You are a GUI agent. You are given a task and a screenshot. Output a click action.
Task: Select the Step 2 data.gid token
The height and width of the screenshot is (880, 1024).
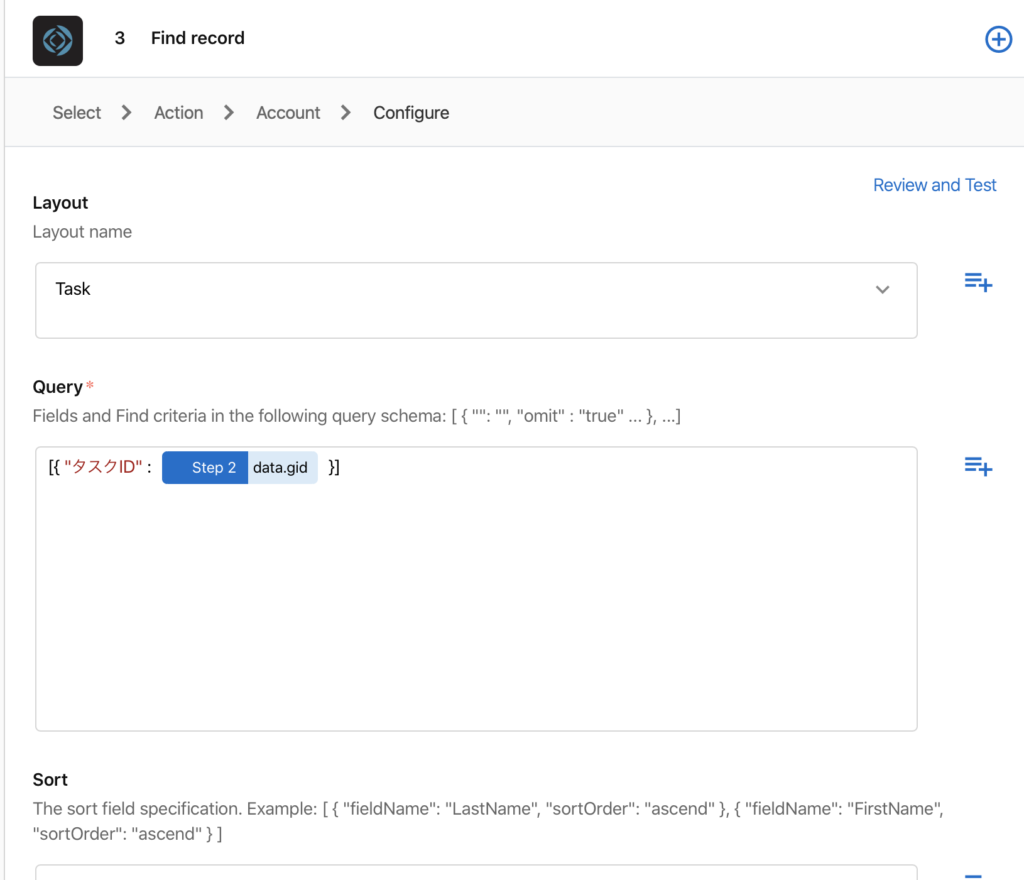tap(240, 468)
